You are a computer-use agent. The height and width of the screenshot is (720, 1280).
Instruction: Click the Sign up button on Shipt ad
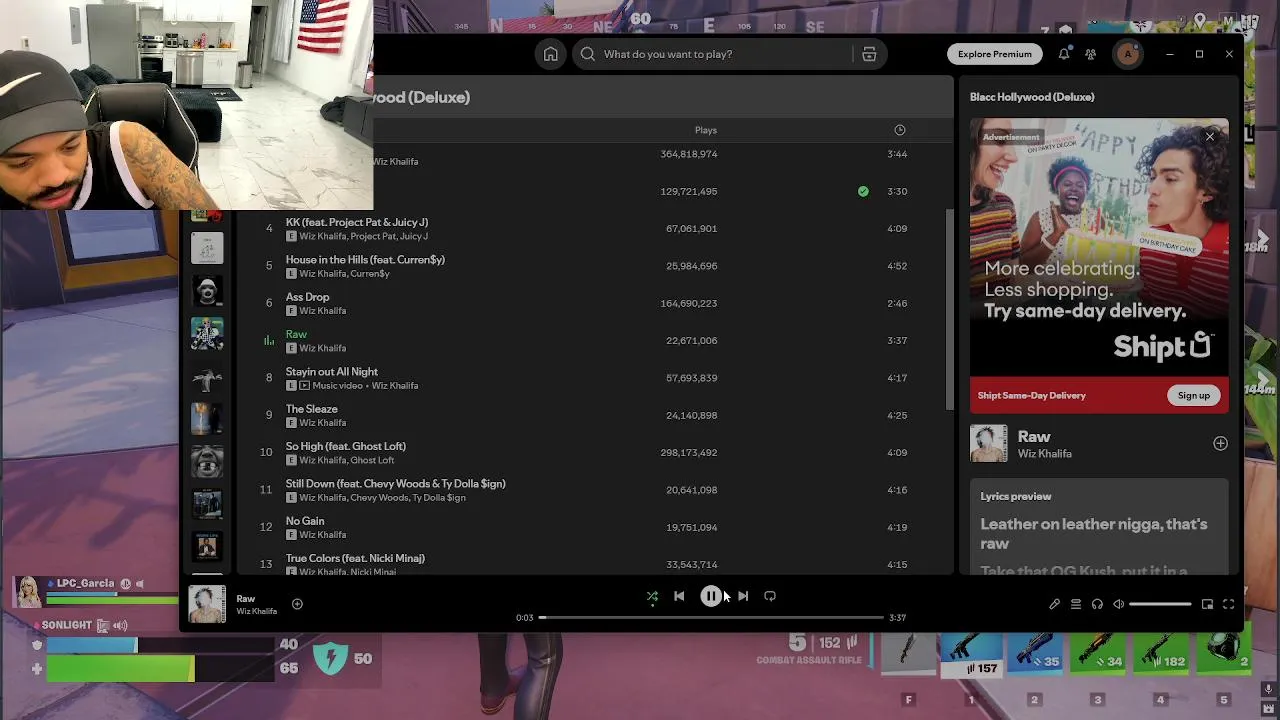point(1193,395)
